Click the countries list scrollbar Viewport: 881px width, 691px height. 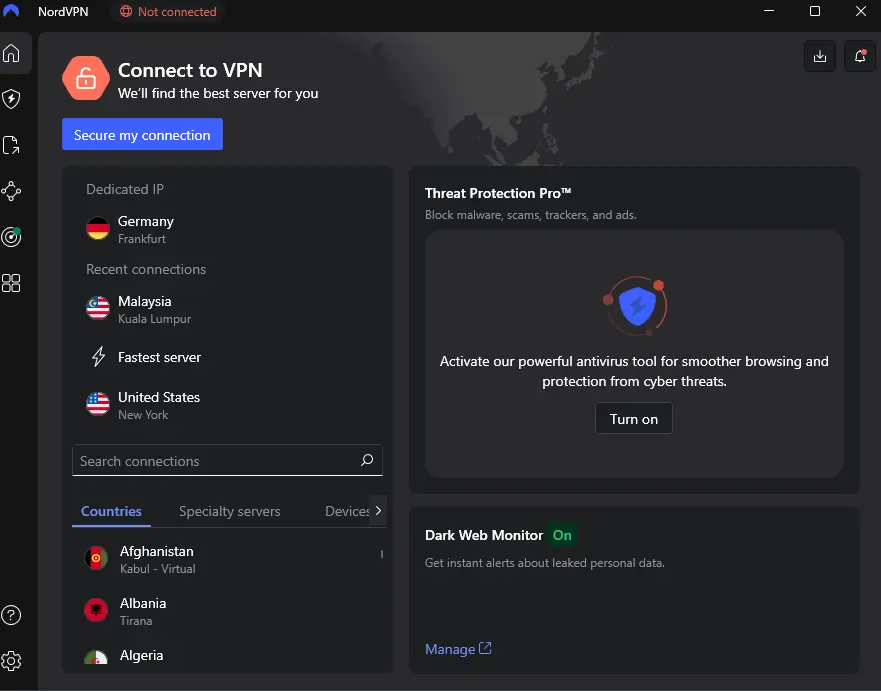click(x=382, y=554)
